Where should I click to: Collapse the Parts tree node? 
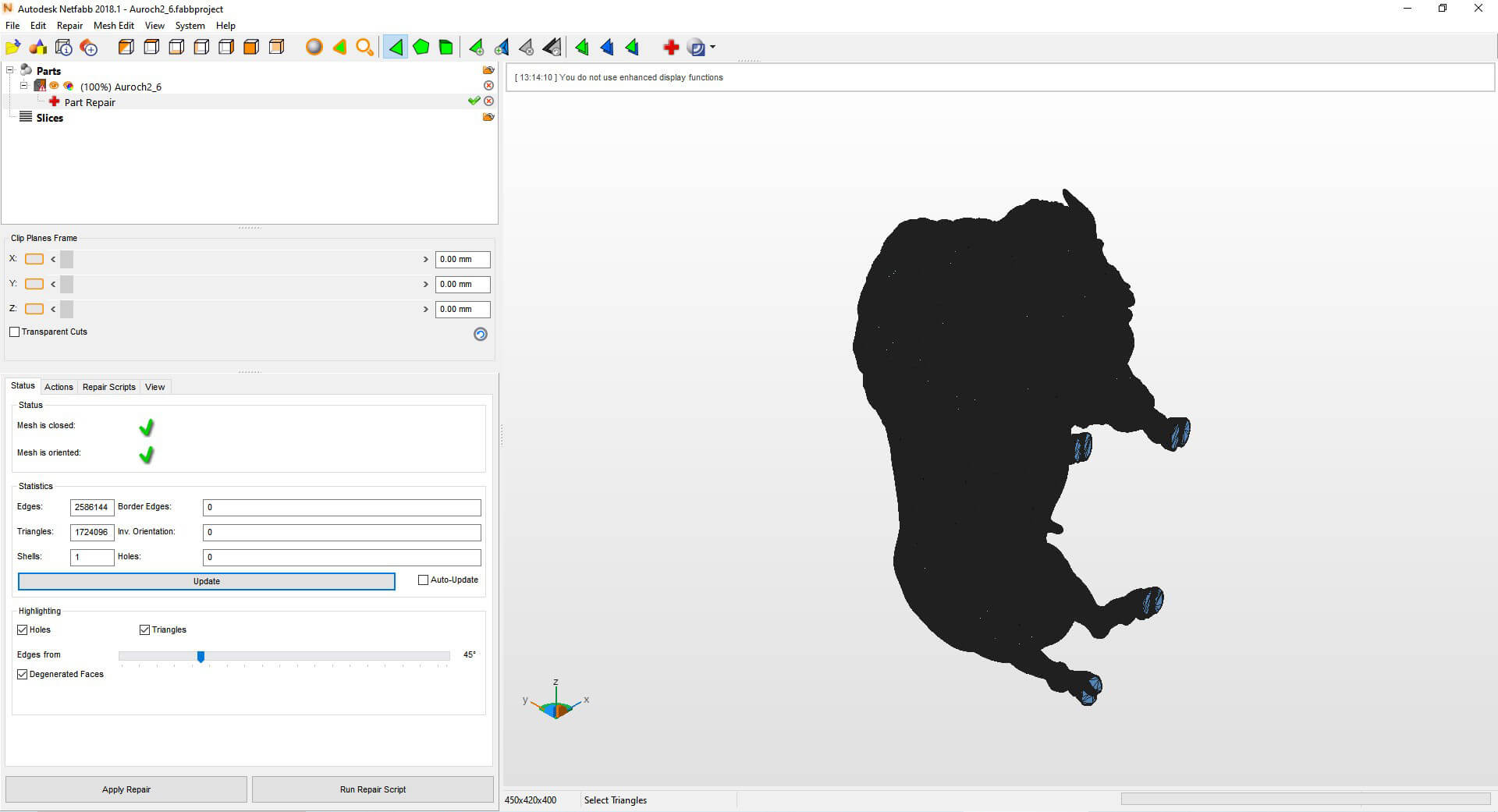click(10, 70)
